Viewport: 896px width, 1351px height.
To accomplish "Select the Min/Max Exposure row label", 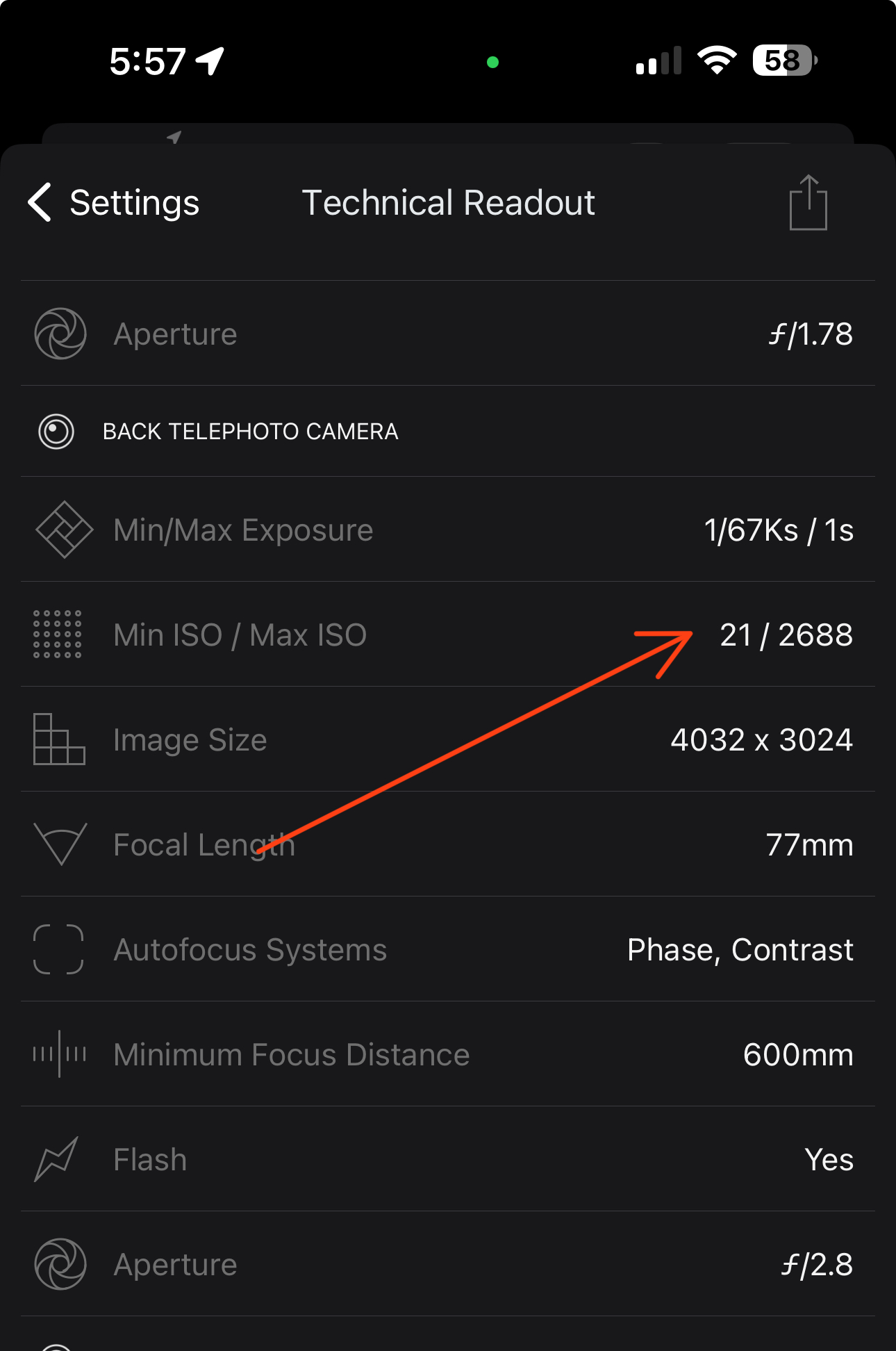I will click(x=243, y=530).
